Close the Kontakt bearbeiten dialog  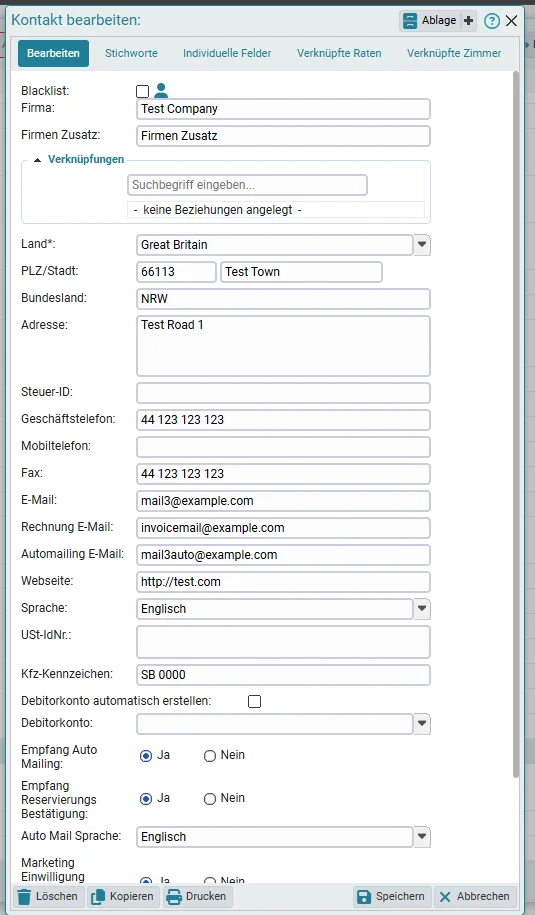point(512,21)
